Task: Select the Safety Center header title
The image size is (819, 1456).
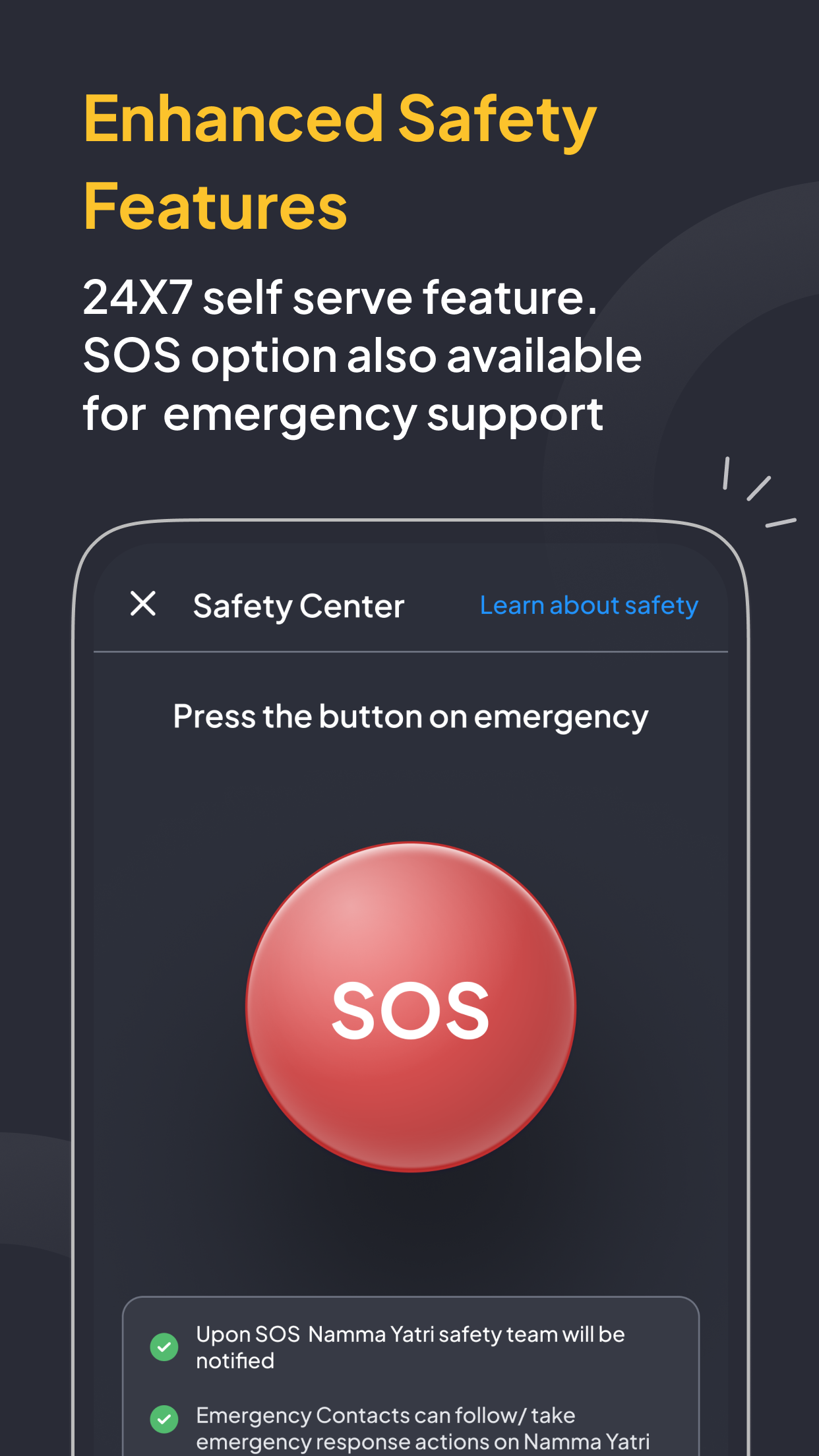Action: [299, 607]
